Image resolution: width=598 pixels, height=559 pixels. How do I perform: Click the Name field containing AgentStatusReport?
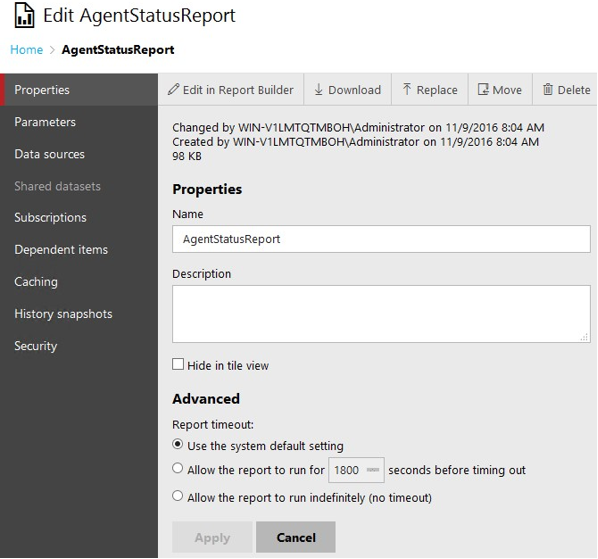[381, 239]
